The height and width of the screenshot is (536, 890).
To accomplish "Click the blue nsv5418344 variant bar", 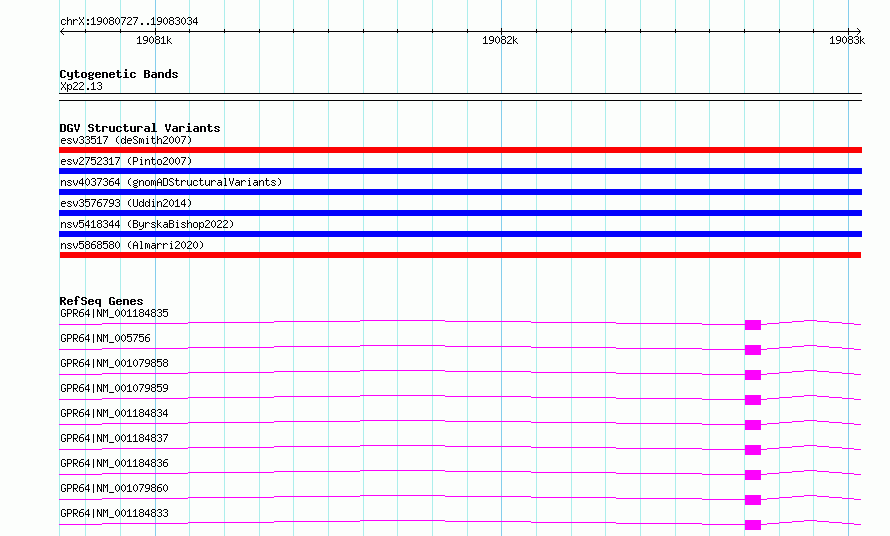I will click(x=460, y=234).
